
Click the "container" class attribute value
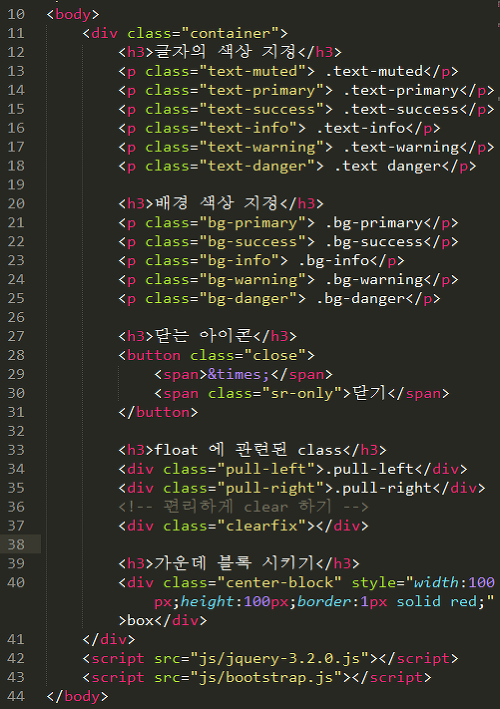[x=230, y=33]
